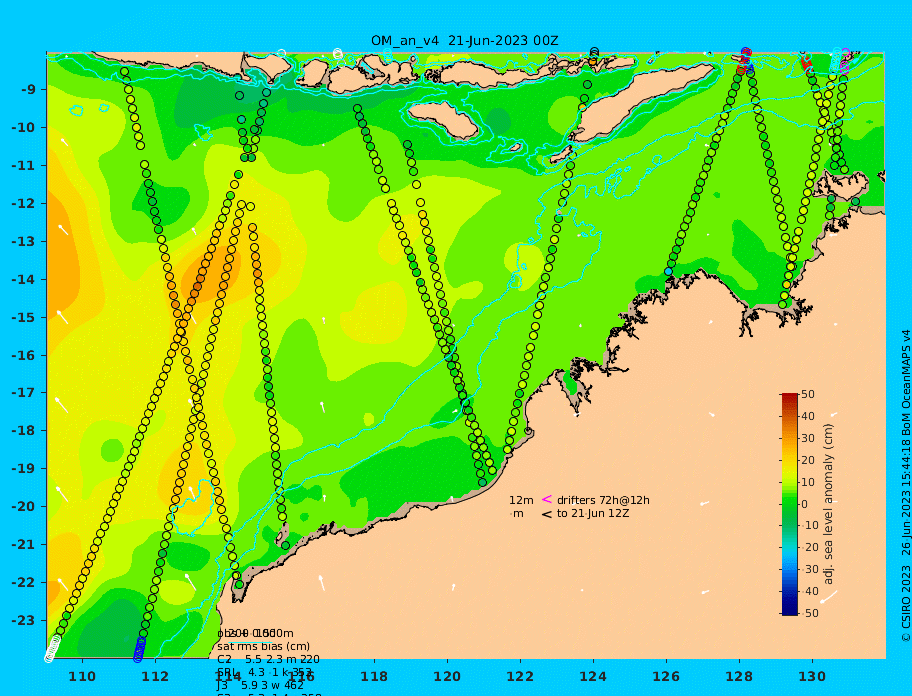Click the '-14' latitude axis label

[x=23, y=280]
